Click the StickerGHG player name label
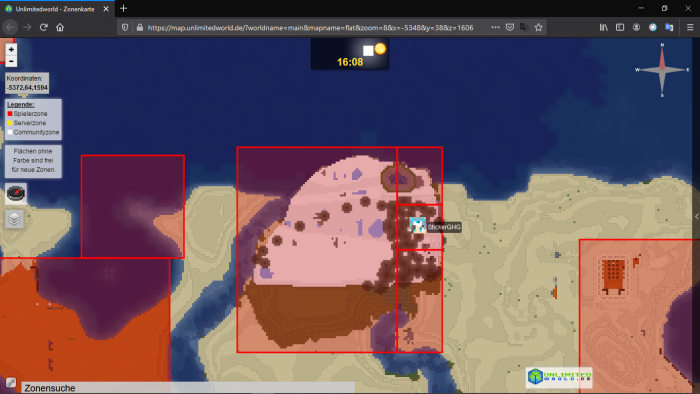The image size is (700, 394). 444,227
